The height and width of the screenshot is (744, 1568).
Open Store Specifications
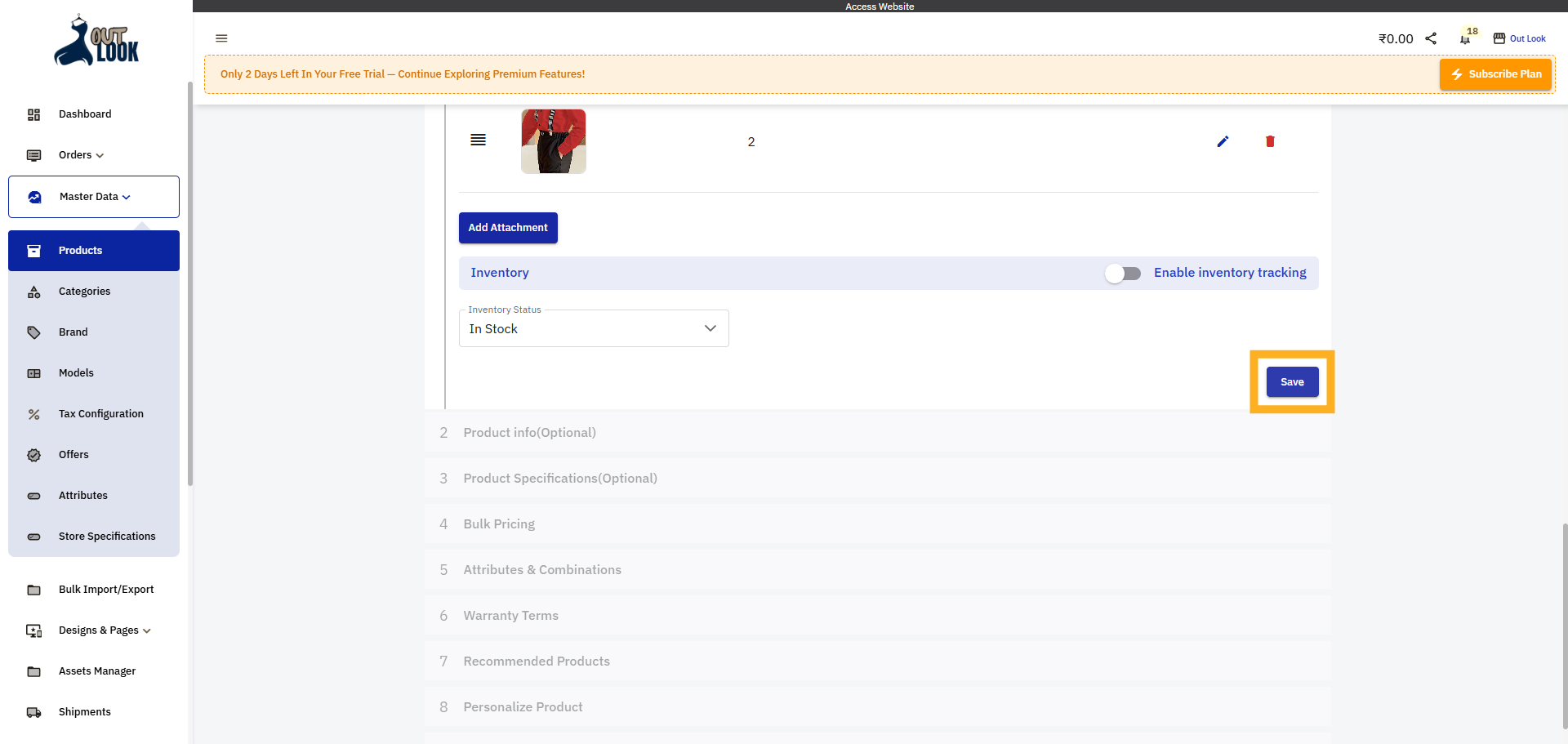[x=107, y=537]
